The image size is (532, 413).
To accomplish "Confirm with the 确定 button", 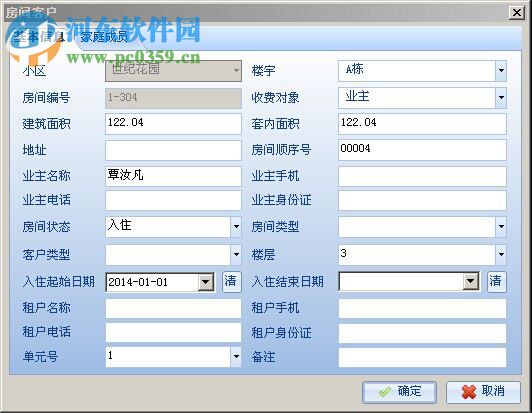I will 399,392.
